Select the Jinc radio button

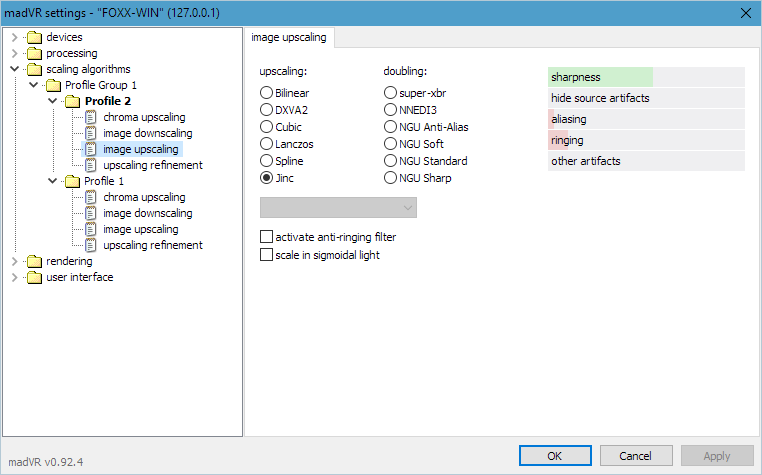(266, 177)
